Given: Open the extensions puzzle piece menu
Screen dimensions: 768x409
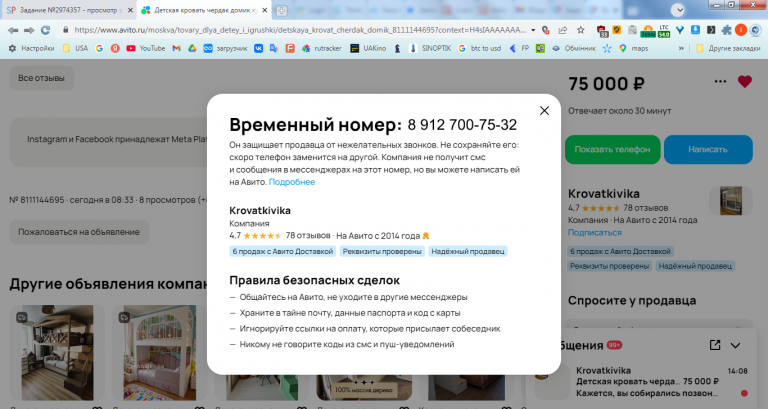Looking at the screenshot, I should 726,30.
